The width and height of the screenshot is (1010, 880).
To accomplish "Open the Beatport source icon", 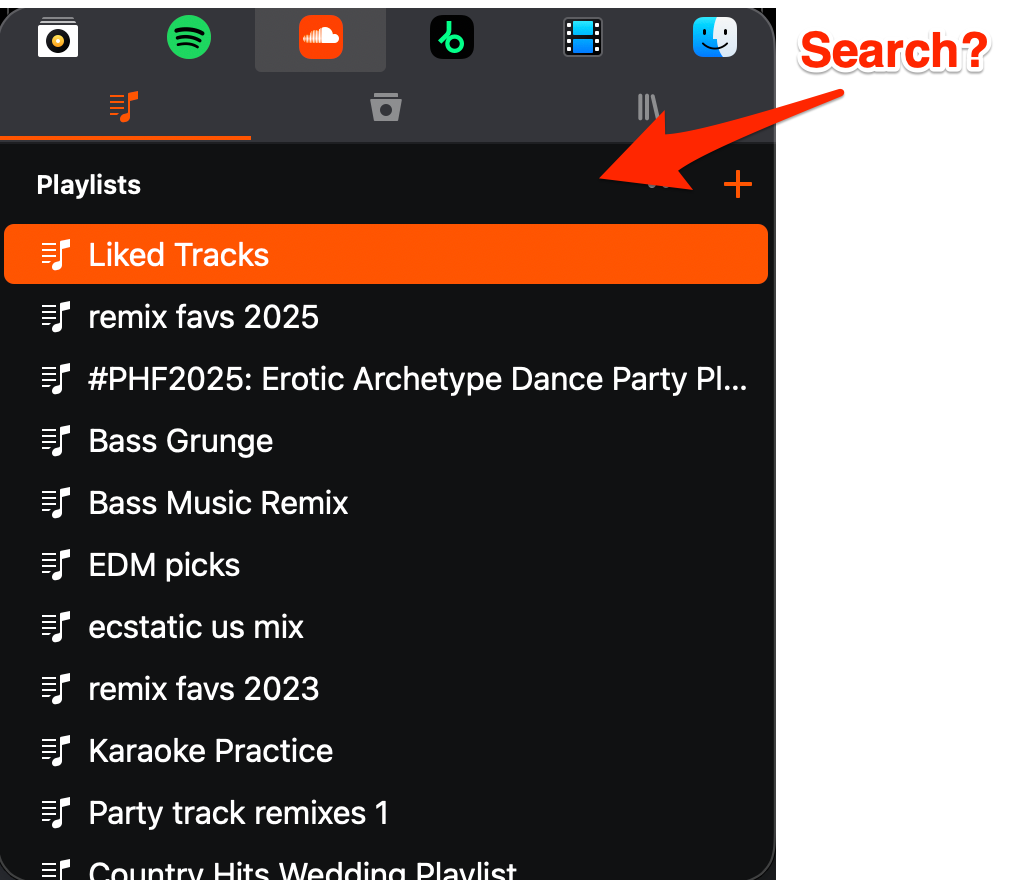I will coord(452,39).
